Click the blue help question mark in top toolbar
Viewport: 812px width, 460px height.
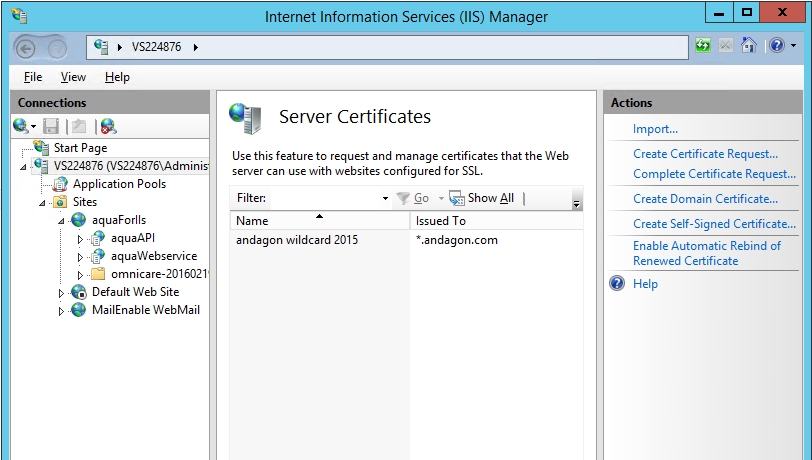[x=776, y=47]
